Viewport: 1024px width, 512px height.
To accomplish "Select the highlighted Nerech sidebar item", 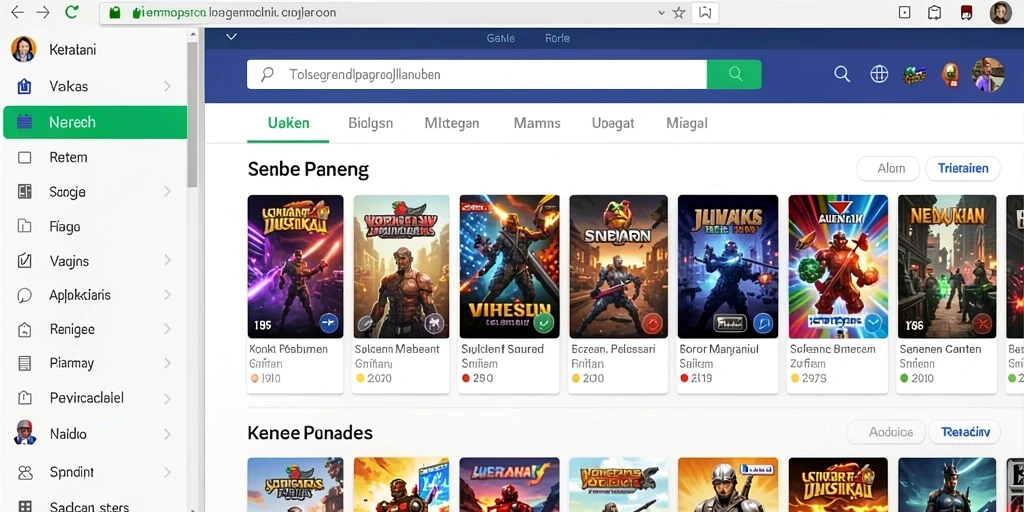I will coord(95,122).
